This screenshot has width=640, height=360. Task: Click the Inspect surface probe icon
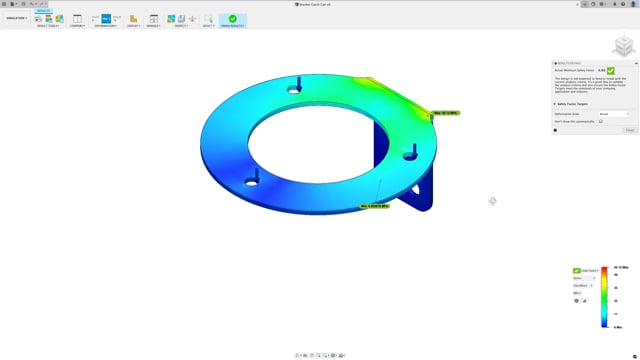tap(171, 19)
